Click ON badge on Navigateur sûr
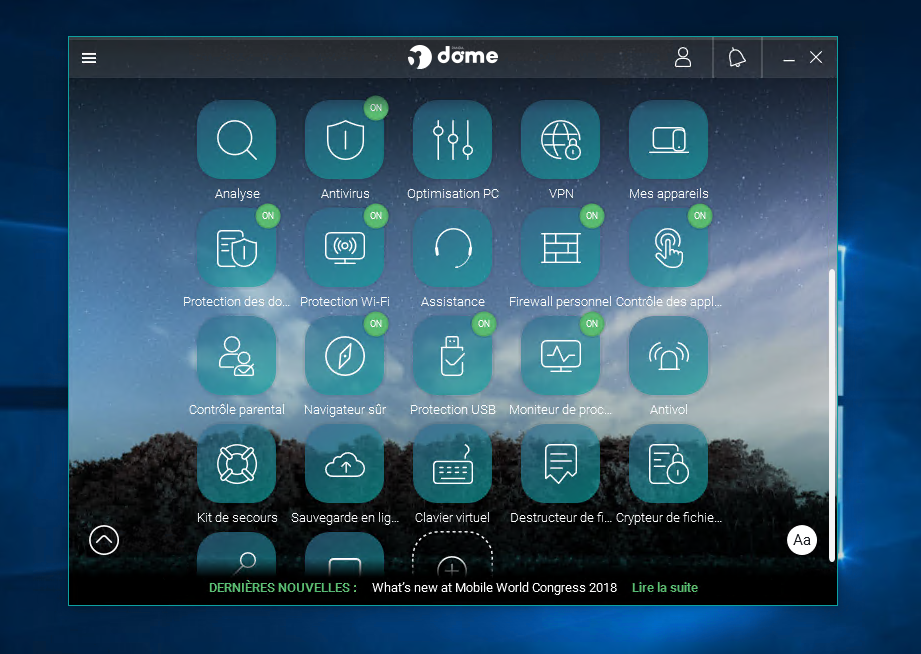The image size is (921, 654). (376, 324)
